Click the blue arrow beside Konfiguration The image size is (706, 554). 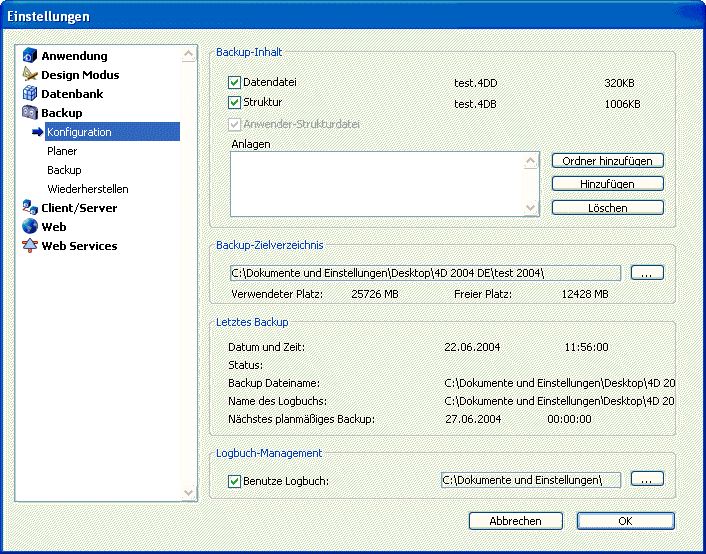click(38, 132)
